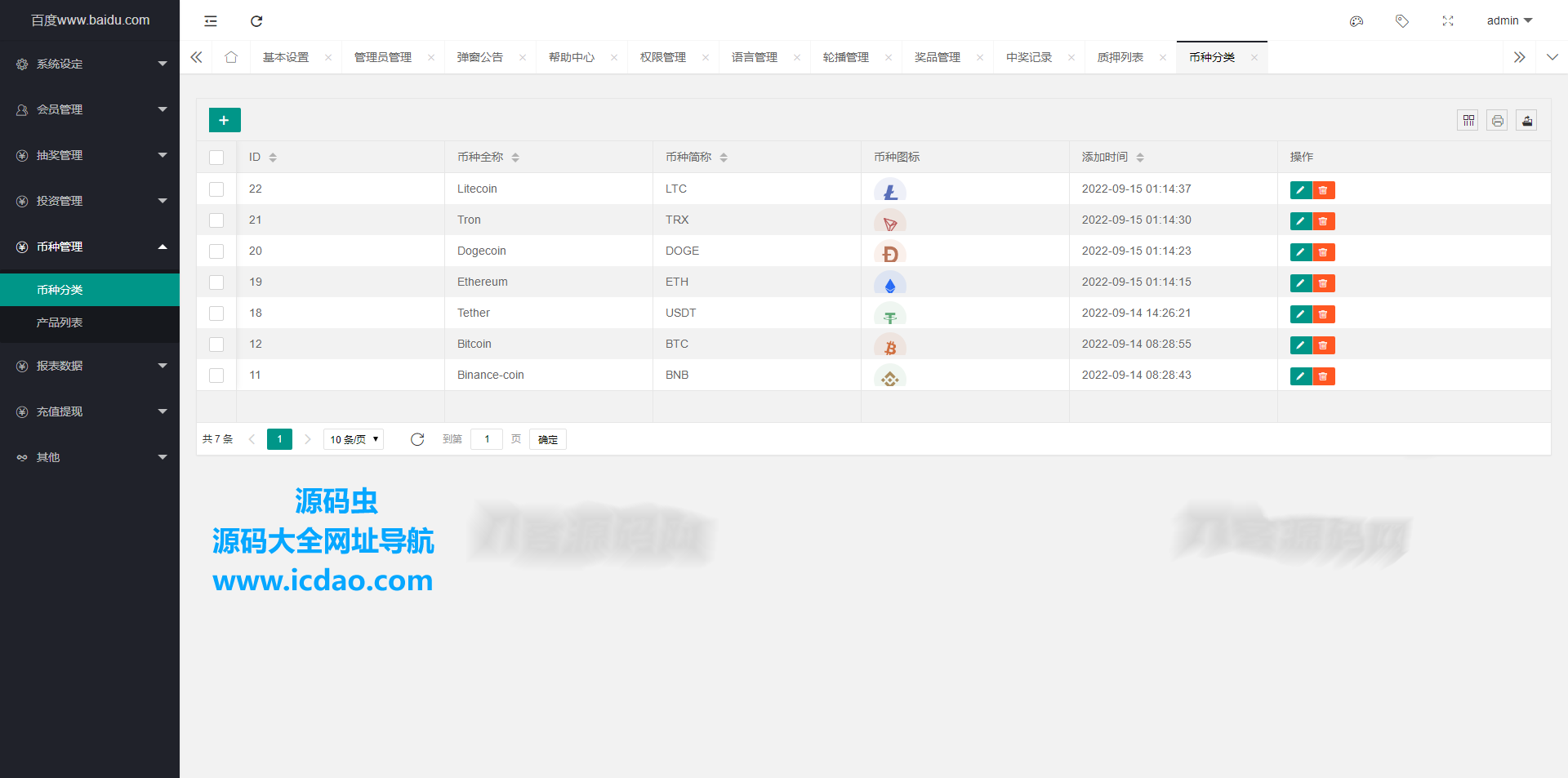This screenshot has width=1568, height=778.
Task: Check the box for ID 22 row
Action: point(216,189)
